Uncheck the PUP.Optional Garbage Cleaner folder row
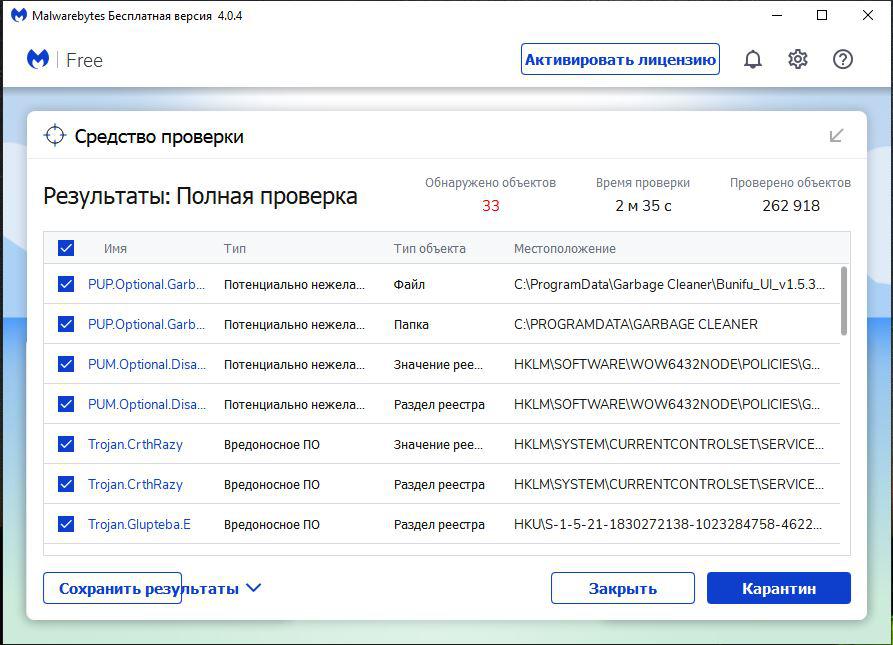The image size is (893, 645). [66, 324]
